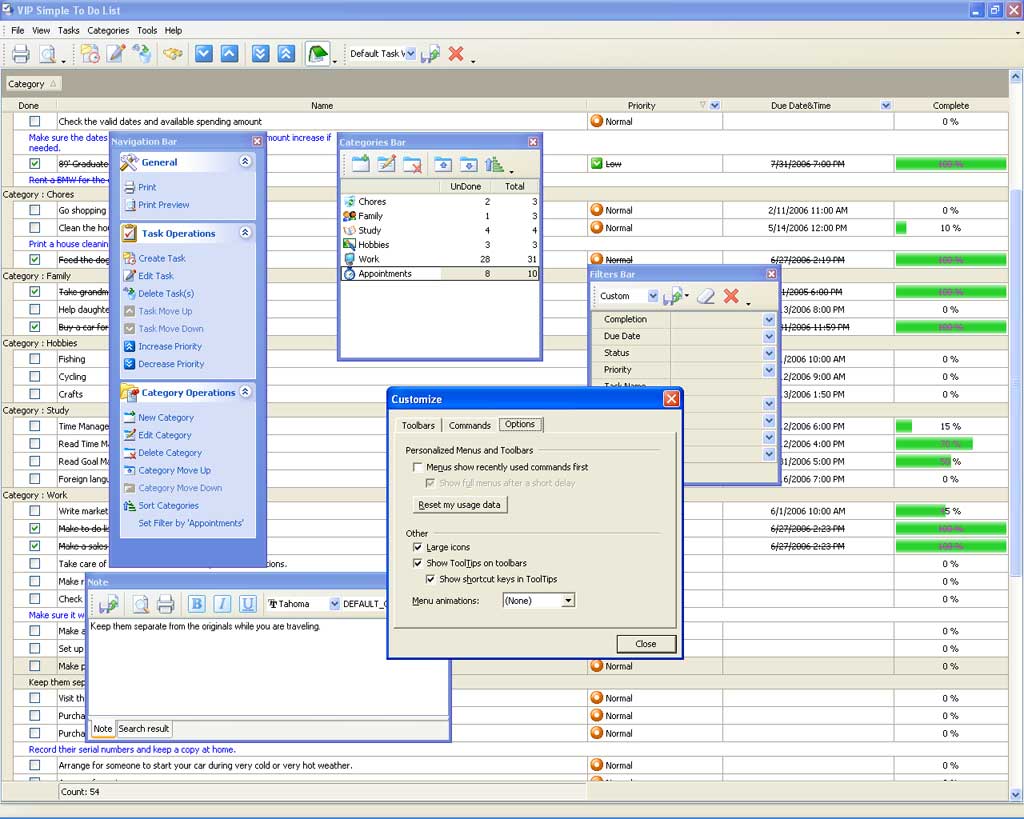Viewport: 1024px width, 819px height.
Task: Click the Italic button in the Note panel
Action: coord(222,604)
